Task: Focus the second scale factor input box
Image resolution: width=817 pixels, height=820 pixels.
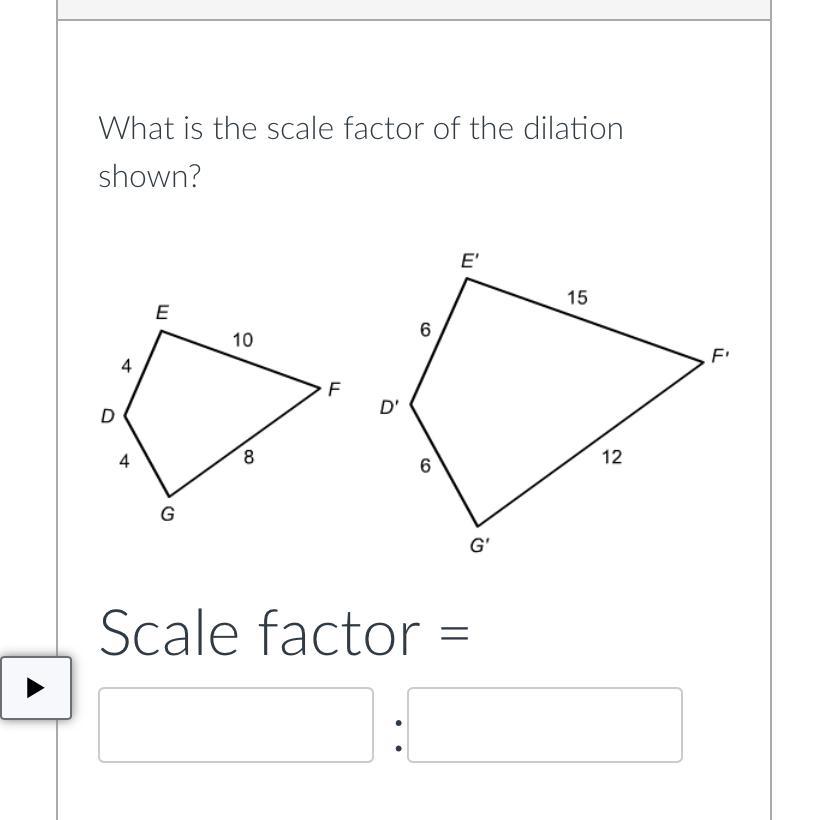Action: pos(545,725)
